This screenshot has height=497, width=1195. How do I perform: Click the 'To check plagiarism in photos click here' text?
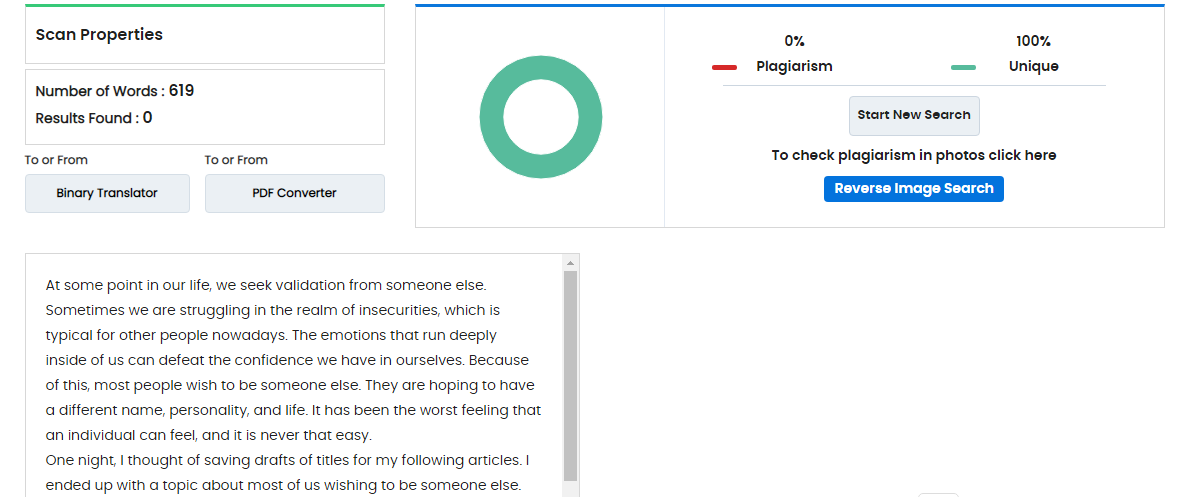click(914, 156)
